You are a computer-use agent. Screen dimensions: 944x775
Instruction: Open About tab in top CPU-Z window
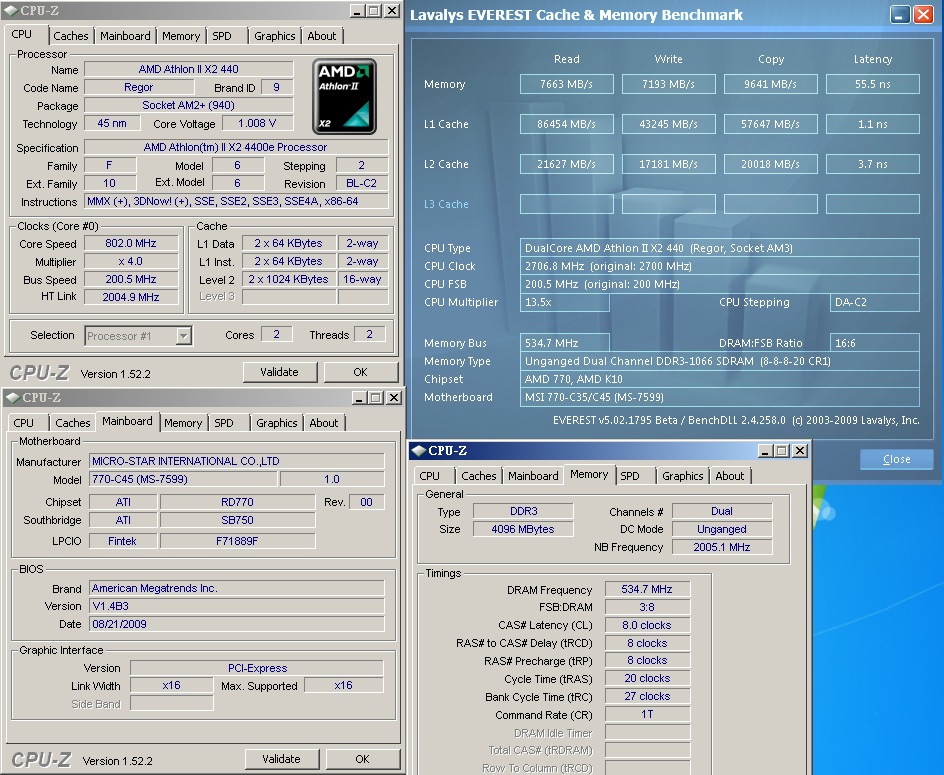(321, 36)
